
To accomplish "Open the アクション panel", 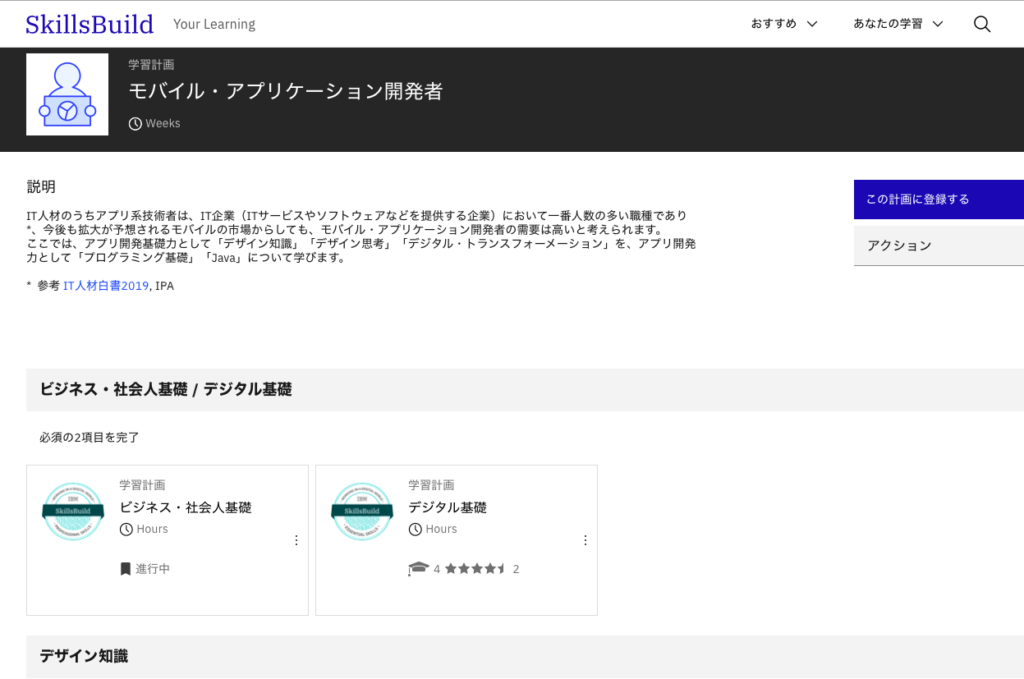I will 938,246.
